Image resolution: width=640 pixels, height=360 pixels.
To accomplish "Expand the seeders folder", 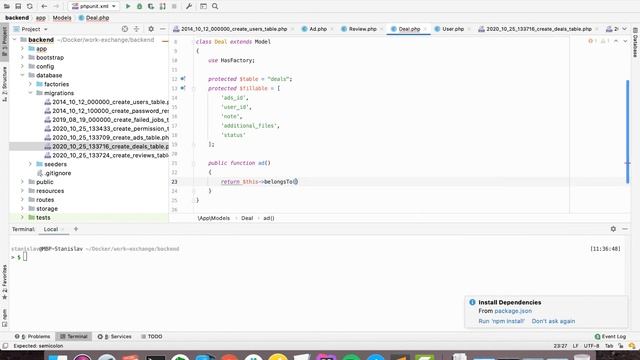I will [x=30, y=164].
